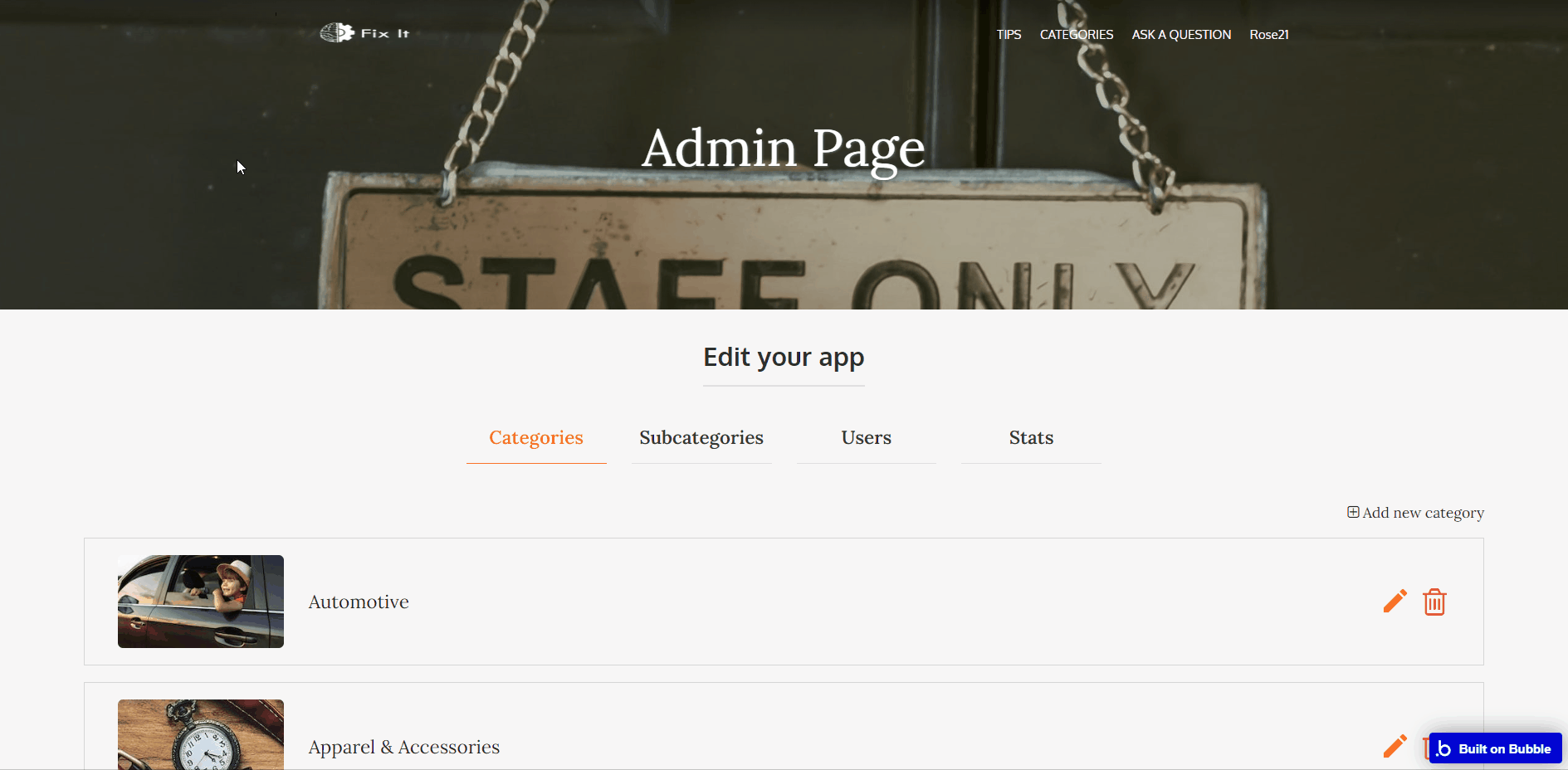Click the Admin Page title
1568x770 pixels.
coord(784,149)
